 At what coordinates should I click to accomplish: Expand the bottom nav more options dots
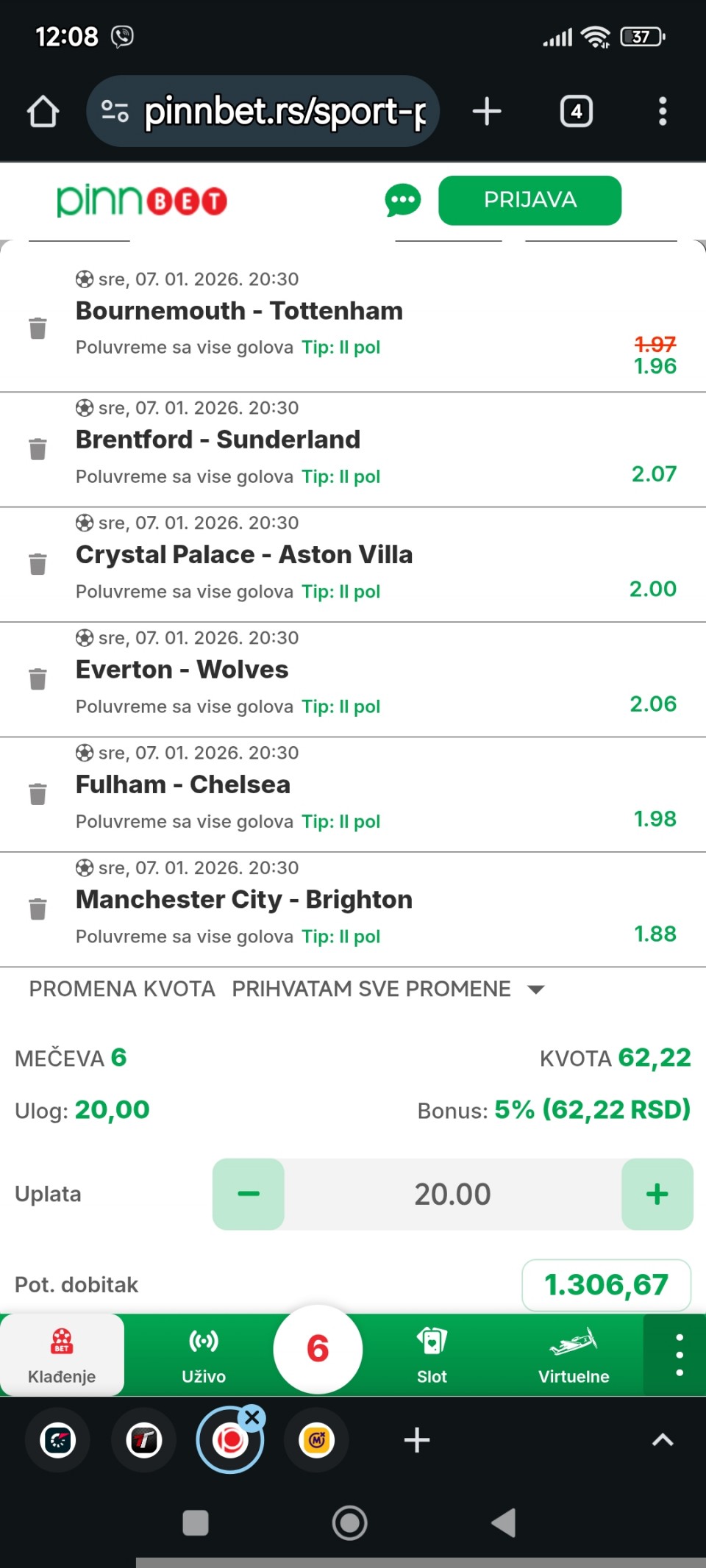tap(679, 1355)
